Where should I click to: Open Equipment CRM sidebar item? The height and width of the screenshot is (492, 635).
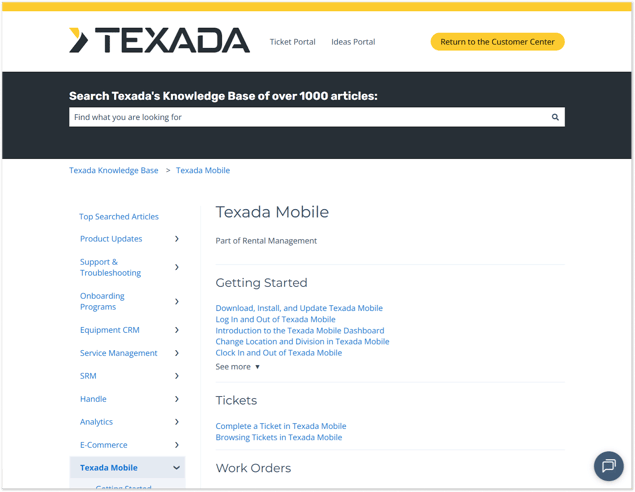coord(110,330)
